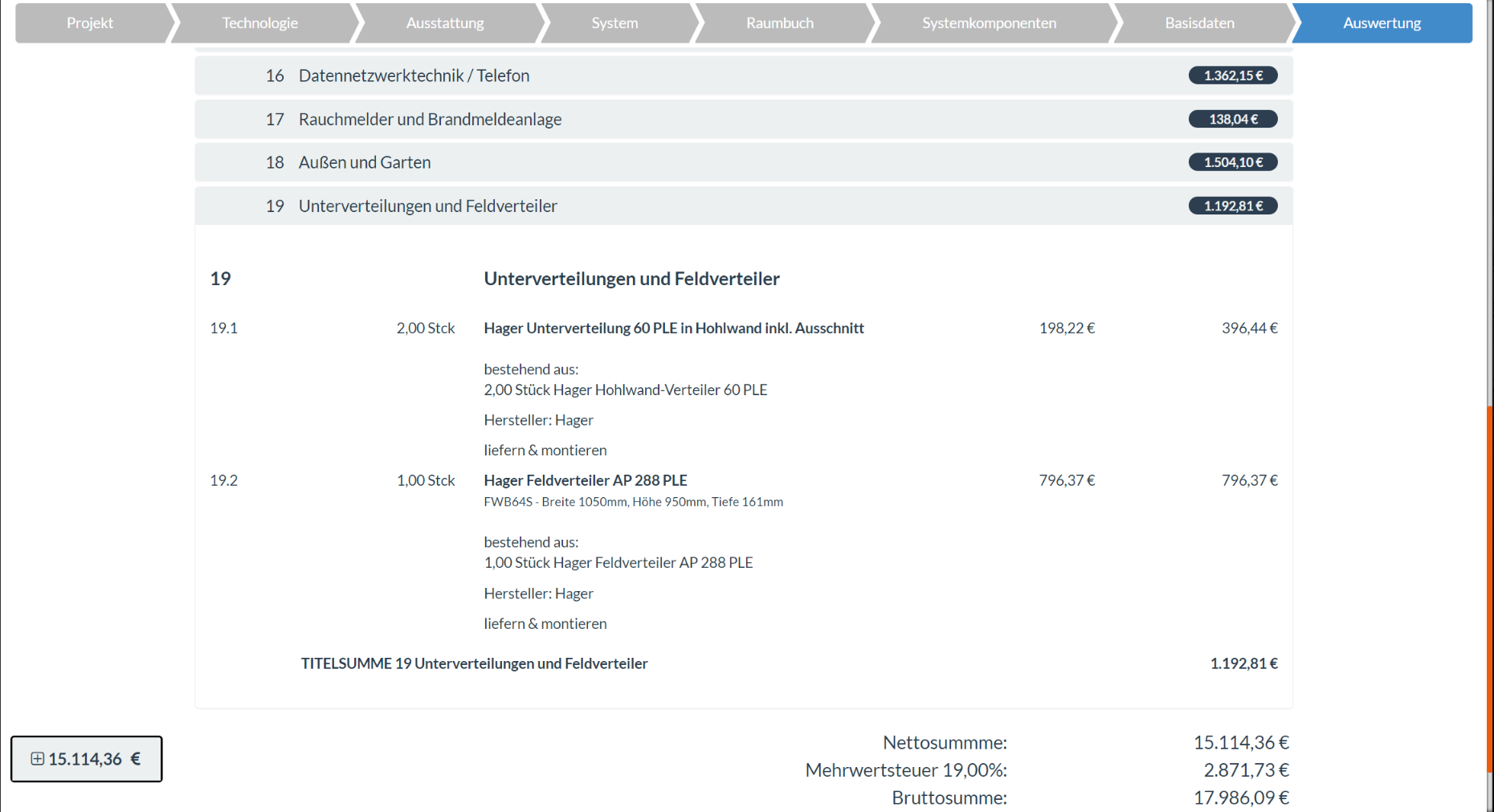Switch to the Technologie step
The image size is (1494, 812).
(259, 23)
